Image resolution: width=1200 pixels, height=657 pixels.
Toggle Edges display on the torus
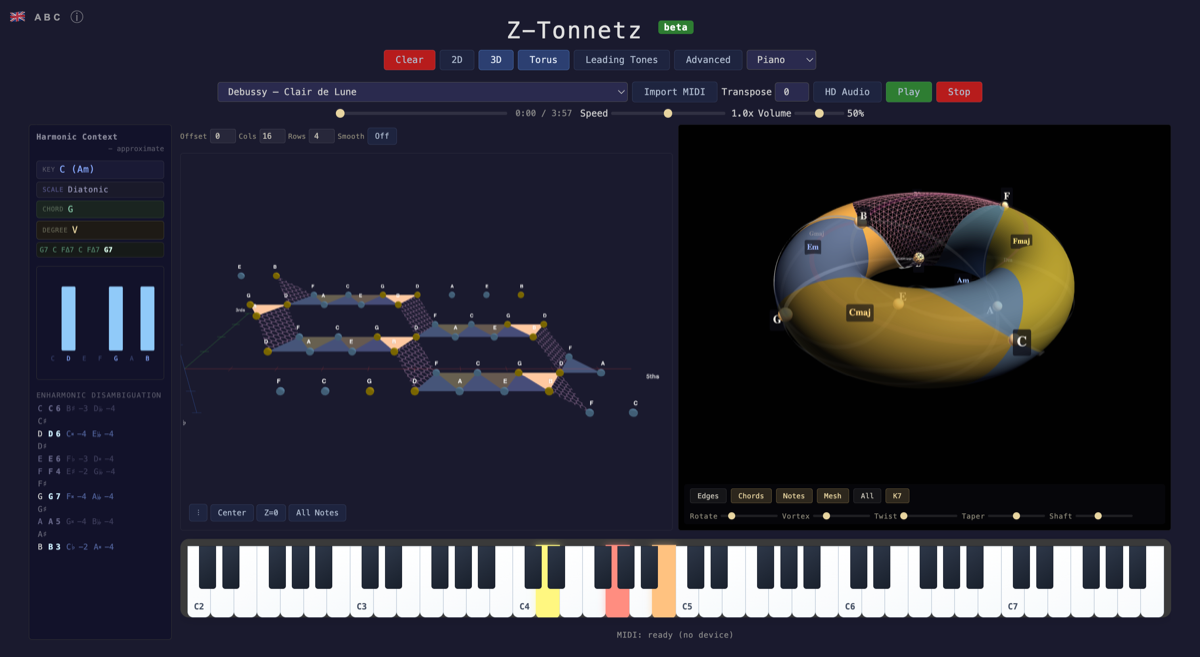point(708,496)
